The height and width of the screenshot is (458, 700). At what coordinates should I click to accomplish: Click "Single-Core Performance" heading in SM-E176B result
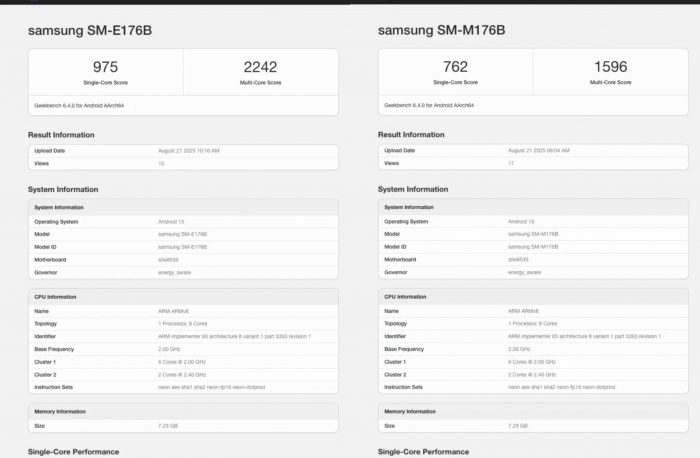(74, 452)
